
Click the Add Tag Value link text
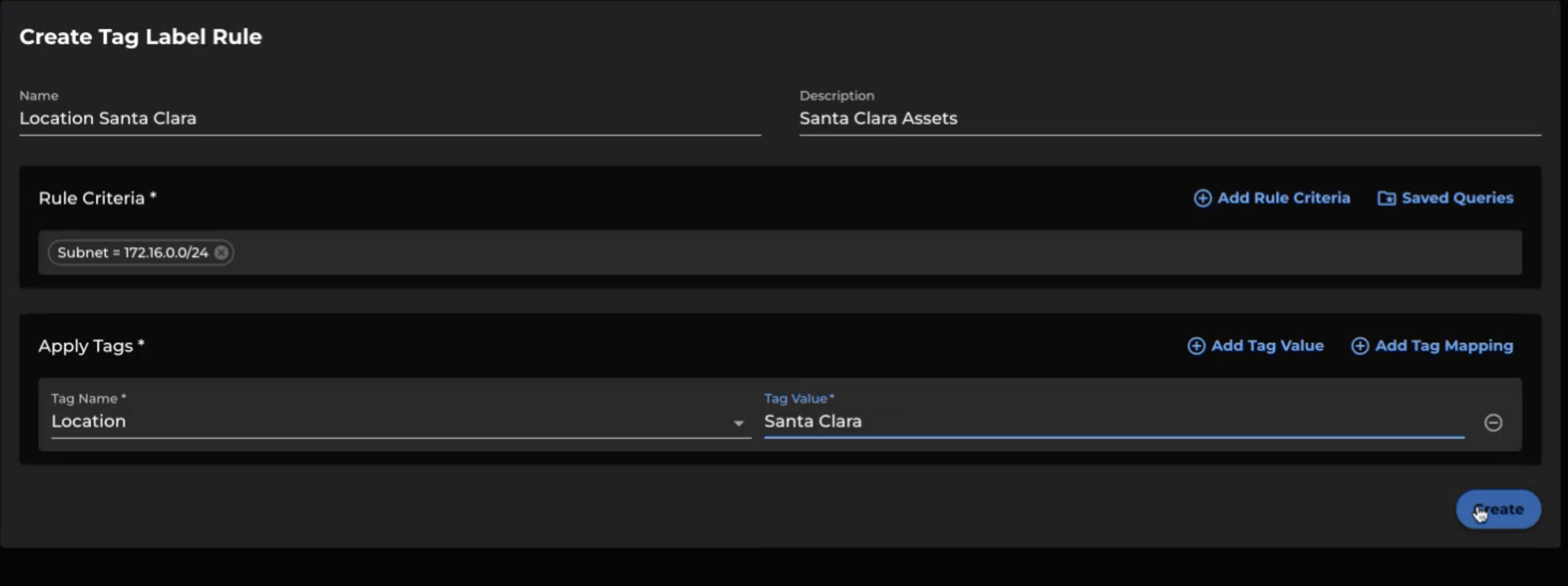click(x=1267, y=346)
